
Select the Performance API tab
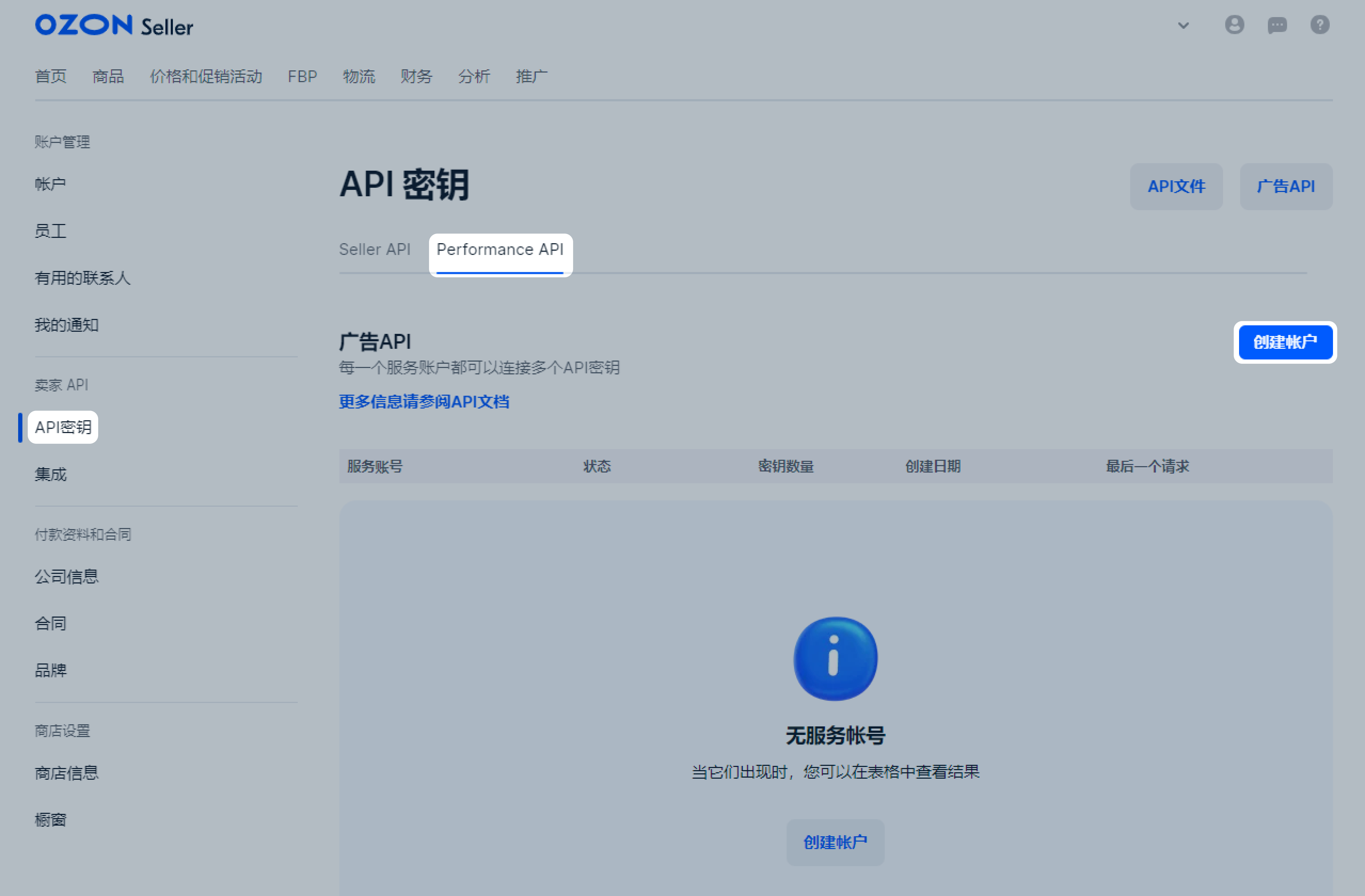click(x=500, y=249)
